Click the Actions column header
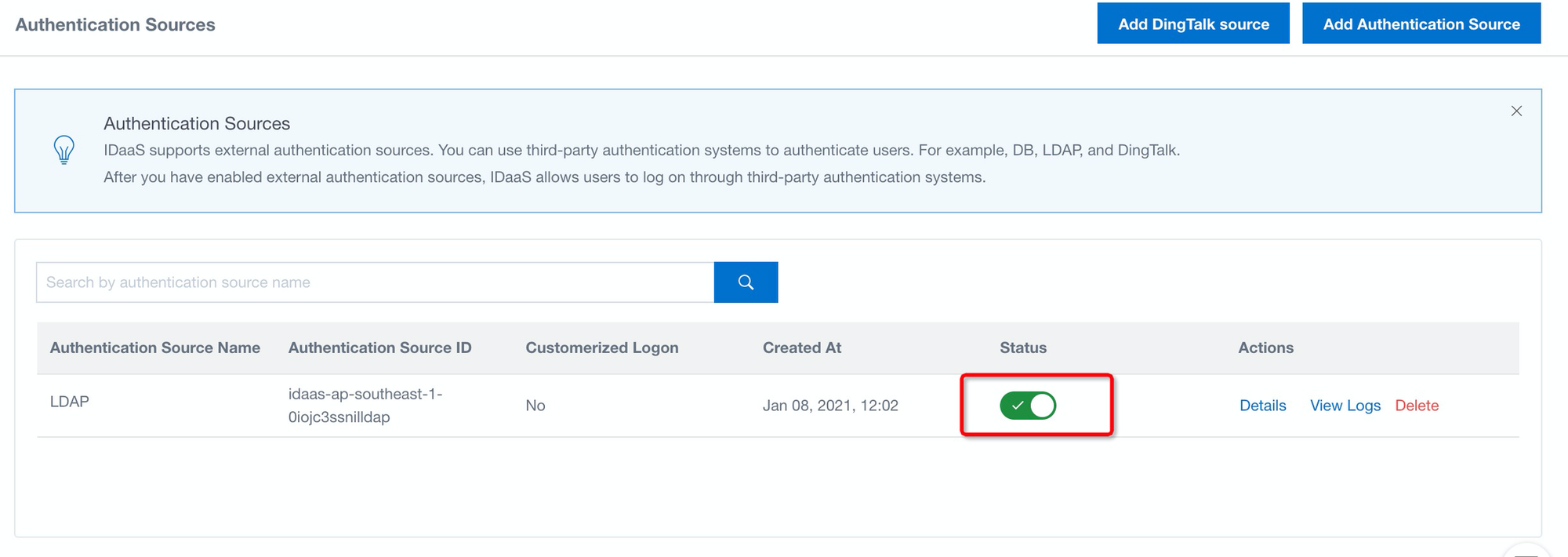1568x557 pixels. (1265, 348)
